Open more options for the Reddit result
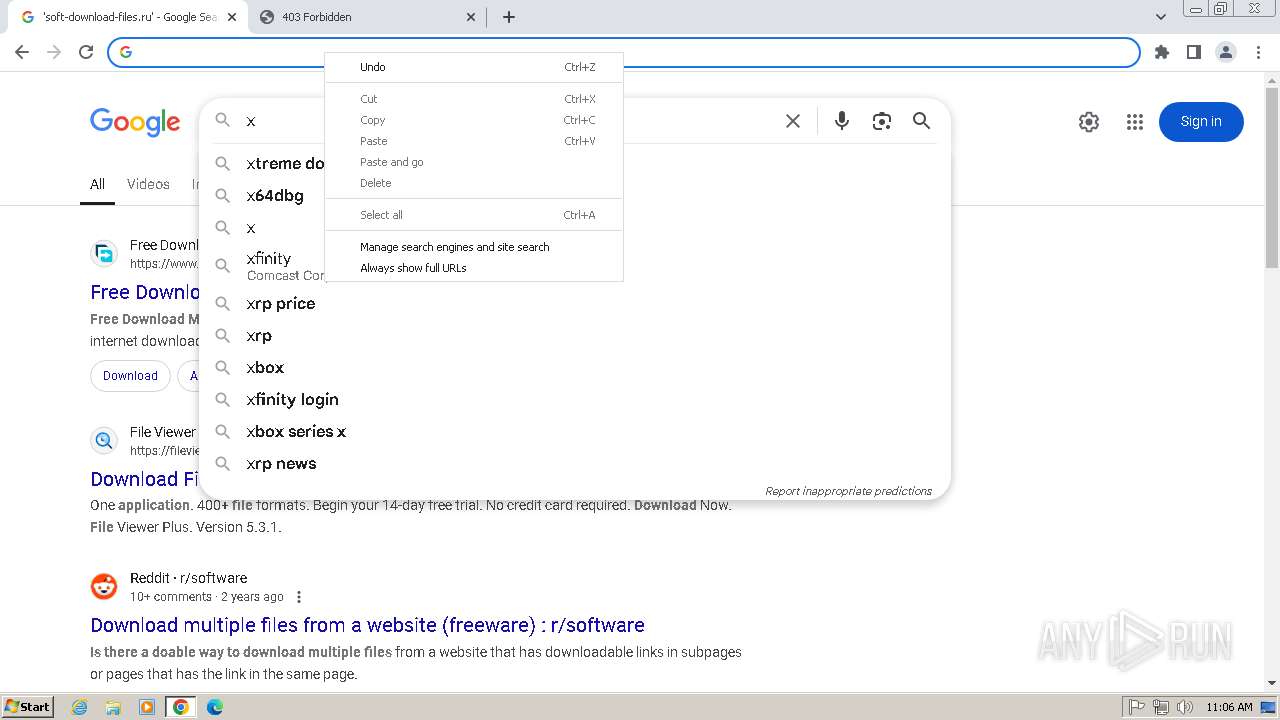This screenshot has height=720, width=1280. [x=298, y=597]
